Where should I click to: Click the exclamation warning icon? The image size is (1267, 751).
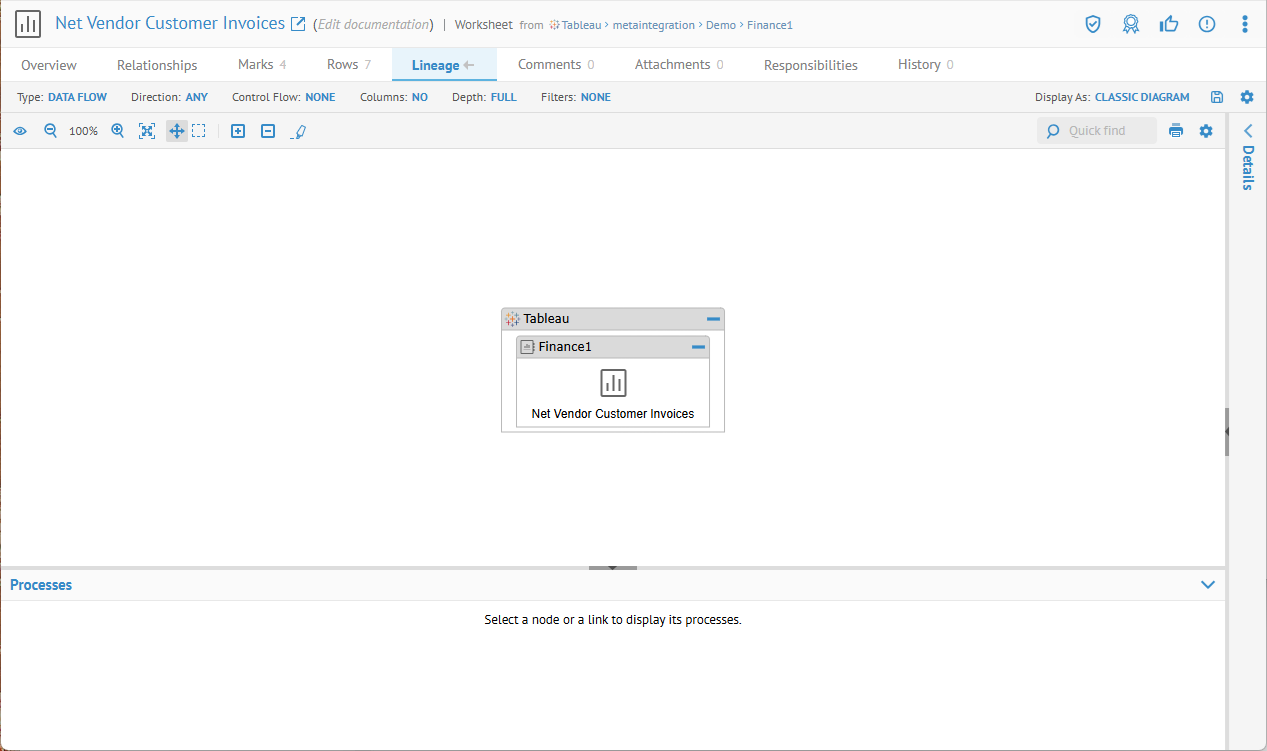(x=1207, y=24)
